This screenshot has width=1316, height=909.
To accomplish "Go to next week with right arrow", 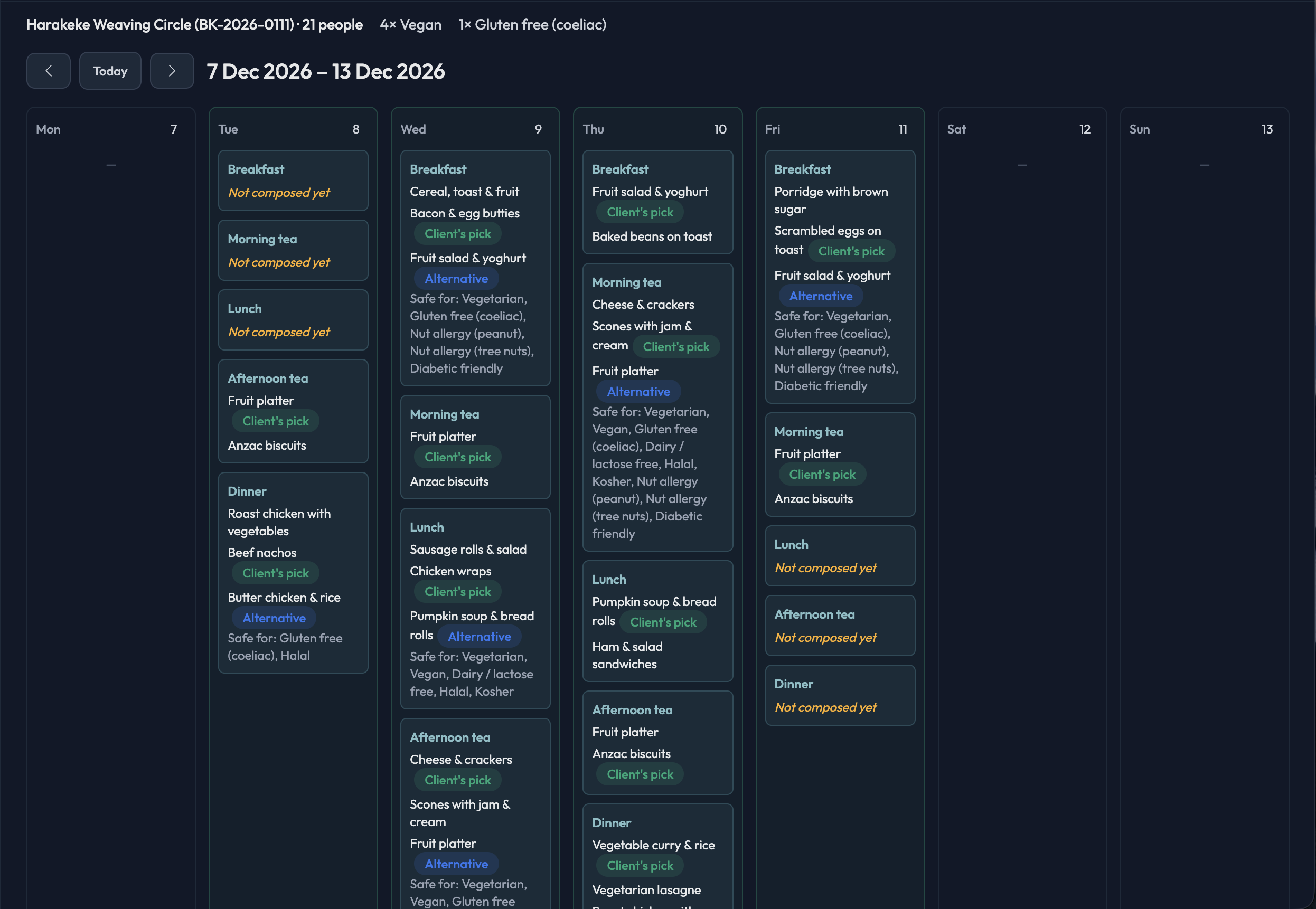I will pyautogui.click(x=172, y=71).
